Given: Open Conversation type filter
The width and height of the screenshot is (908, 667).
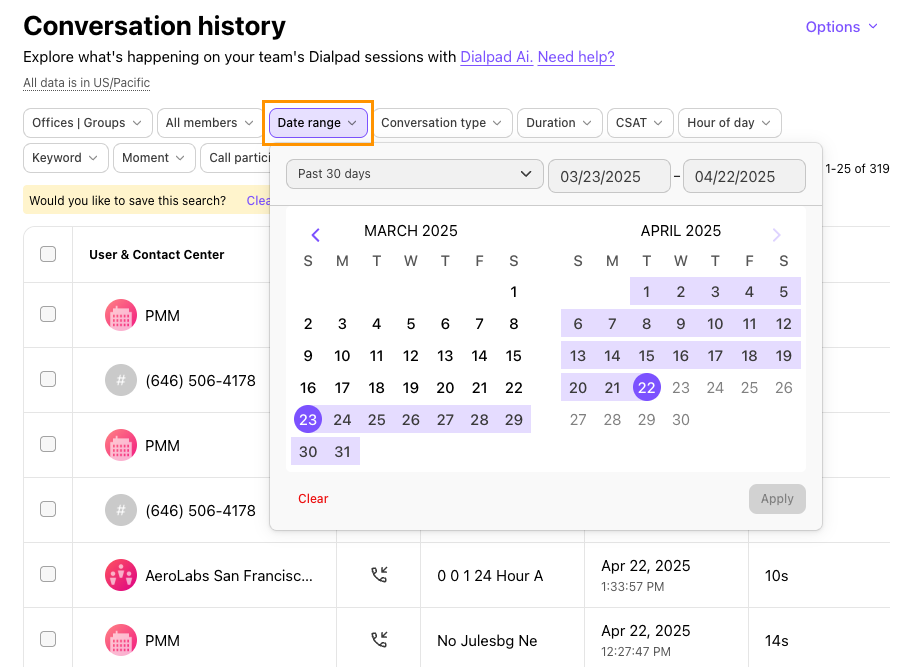Looking at the screenshot, I should coord(442,123).
